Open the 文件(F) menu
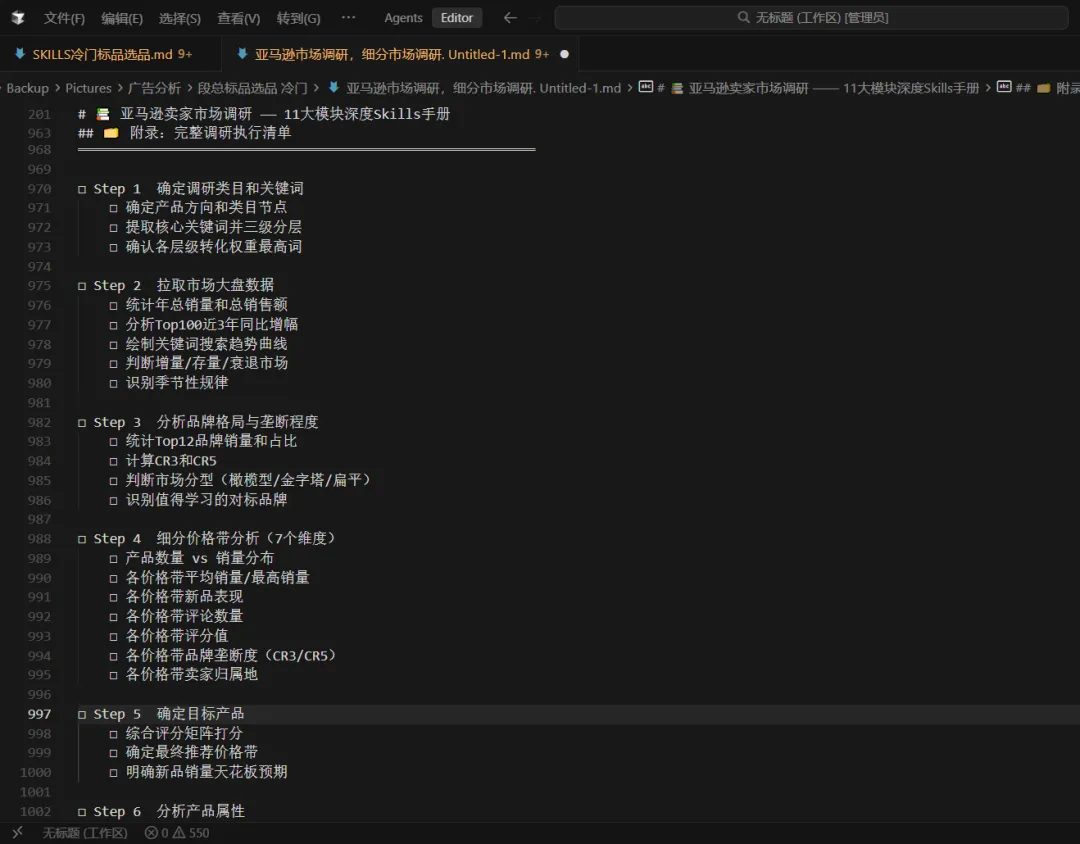The width and height of the screenshot is (1080, 844). (x=64, y=19)
